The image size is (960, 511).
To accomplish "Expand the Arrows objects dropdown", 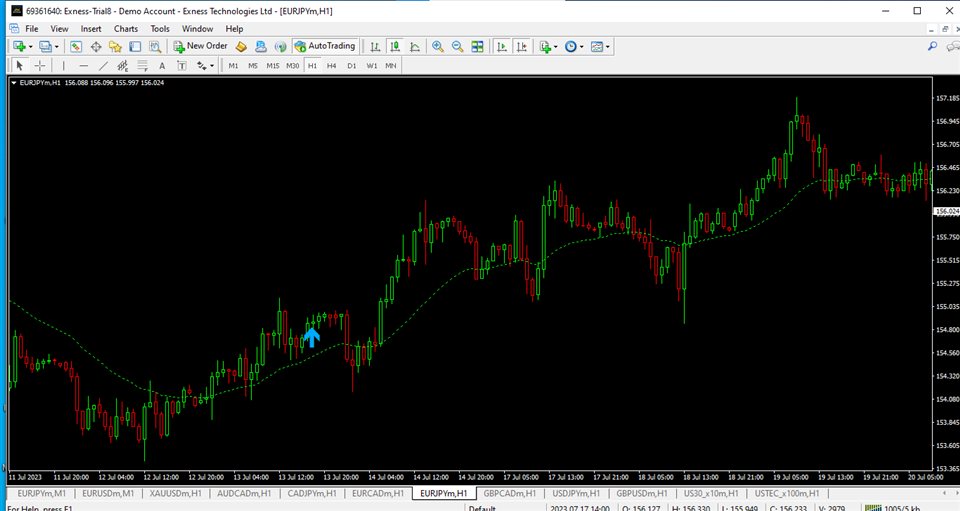I will pos(212,65).
